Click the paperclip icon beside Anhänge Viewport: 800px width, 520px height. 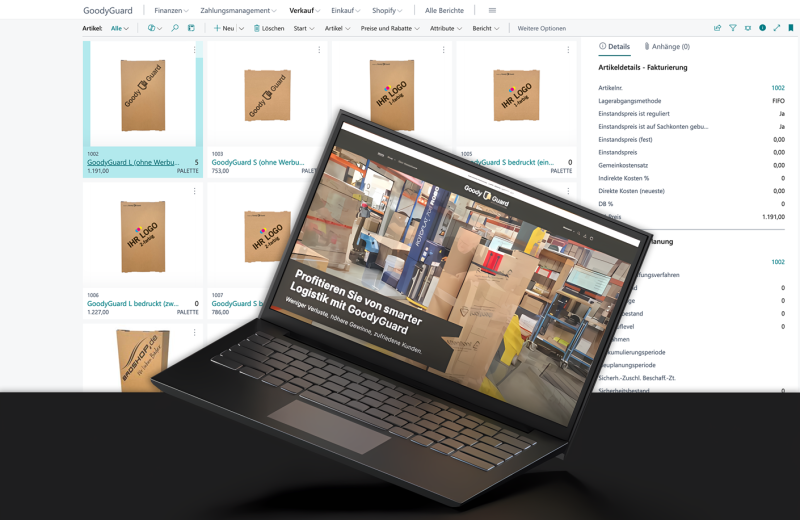[x=646, y=46]
